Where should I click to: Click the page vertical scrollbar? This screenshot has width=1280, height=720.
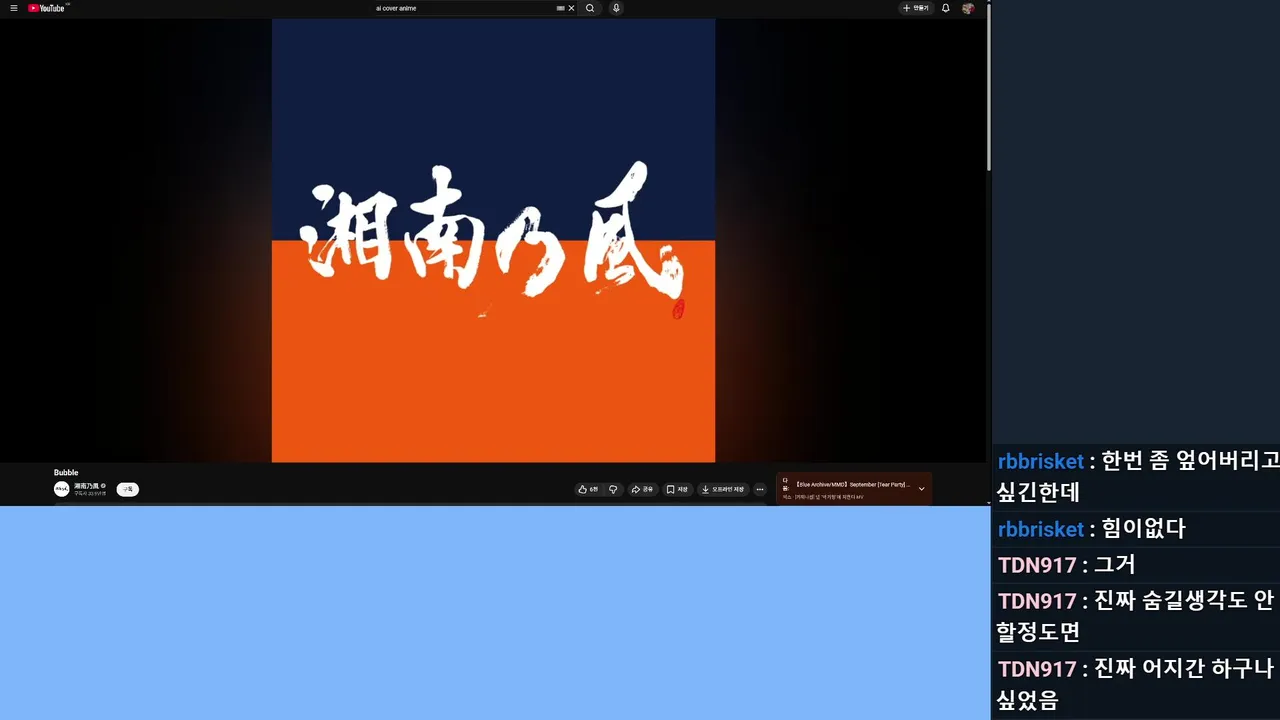click(x=989, y=85)
